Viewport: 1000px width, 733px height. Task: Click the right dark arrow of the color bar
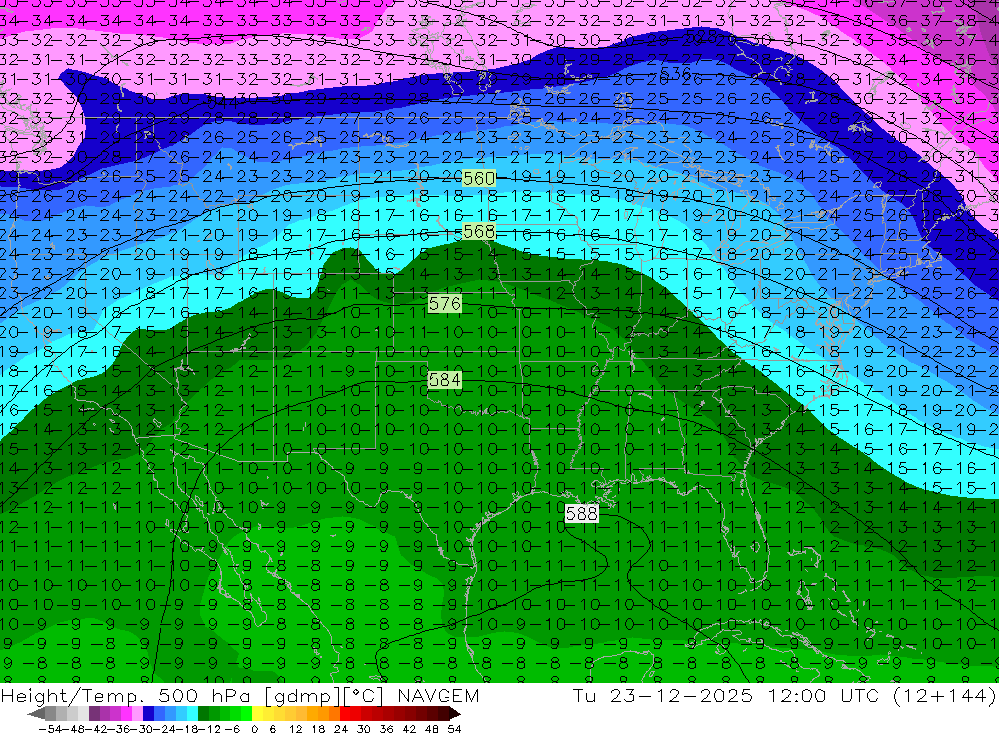454,714
